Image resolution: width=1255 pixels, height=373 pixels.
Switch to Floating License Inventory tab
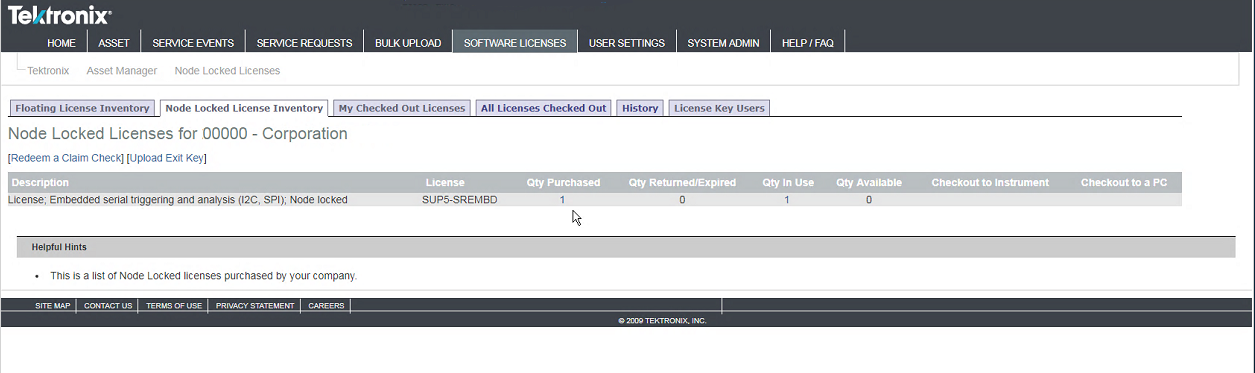[x=82, y=108]
